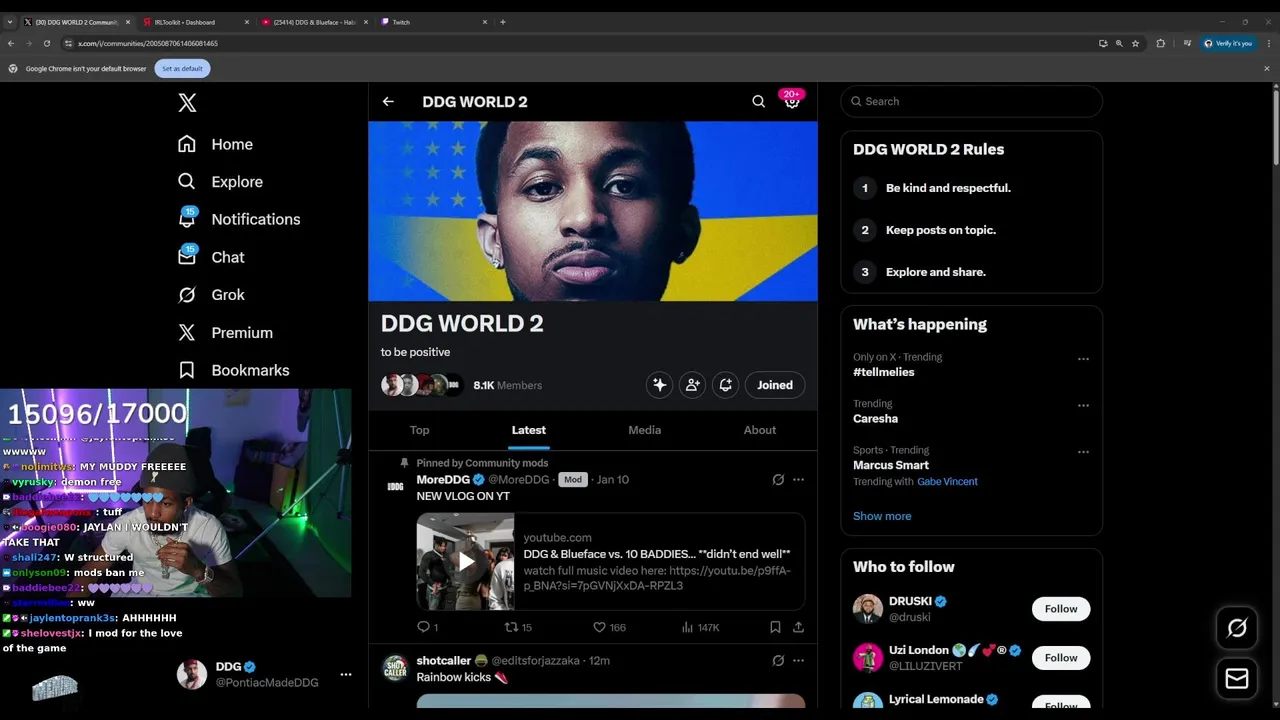Open more options on MoreDDG post
Viewport: 1280px width, 720px height.
point(798,480)
